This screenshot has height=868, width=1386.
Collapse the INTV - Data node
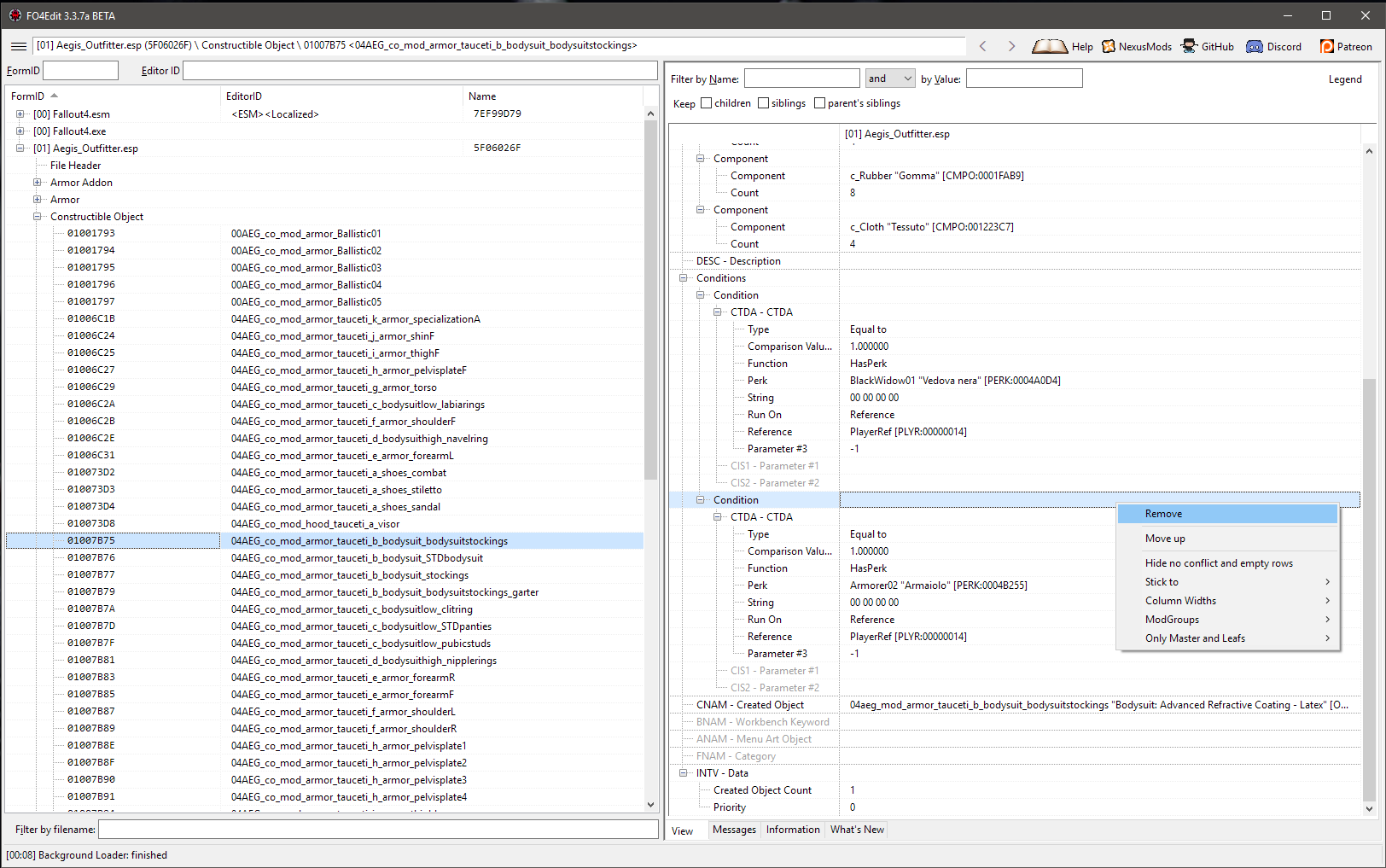point(683,773)
